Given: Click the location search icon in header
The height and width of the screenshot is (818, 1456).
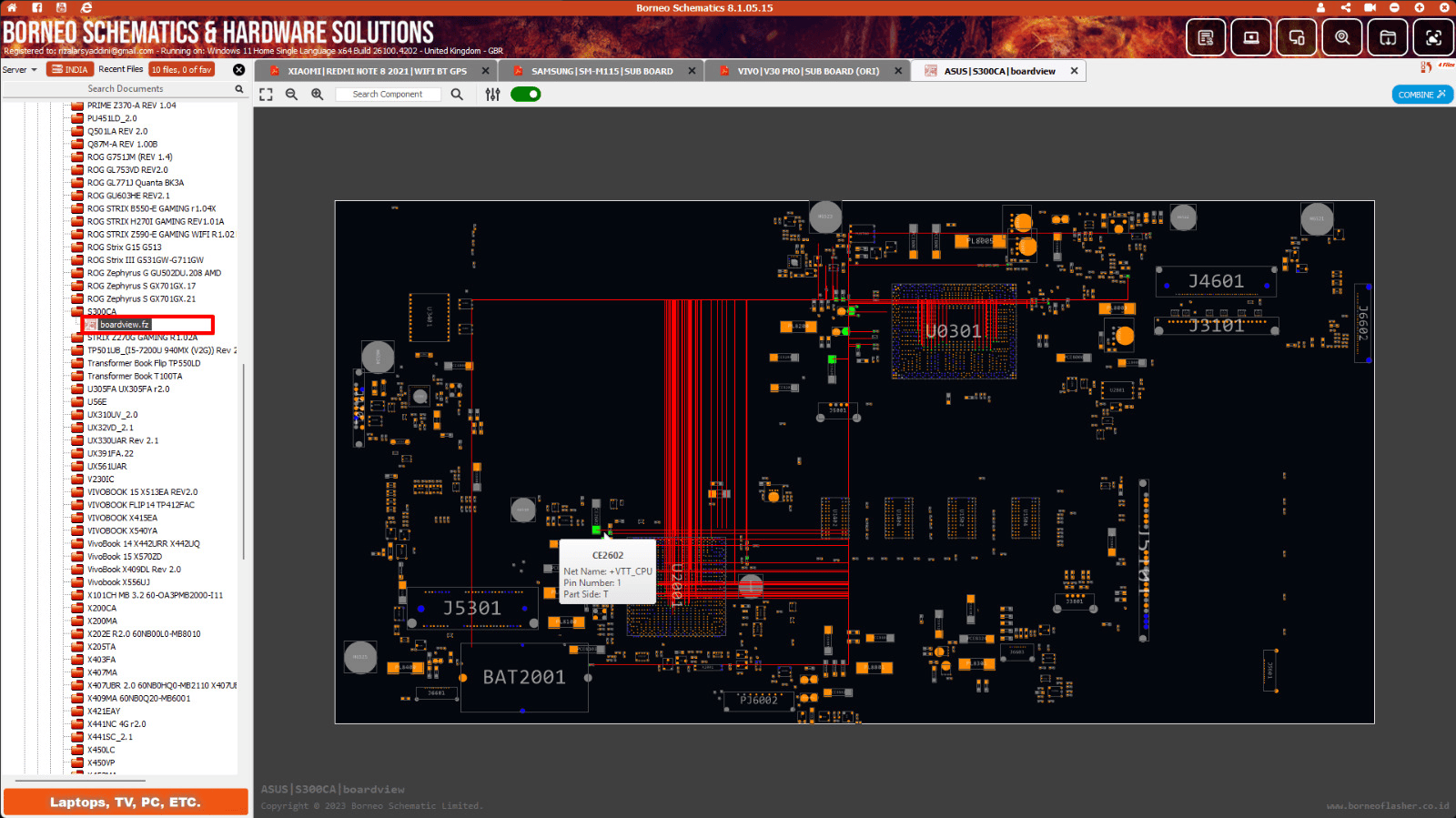Looking at the screenshot, I should (1342, 38).
